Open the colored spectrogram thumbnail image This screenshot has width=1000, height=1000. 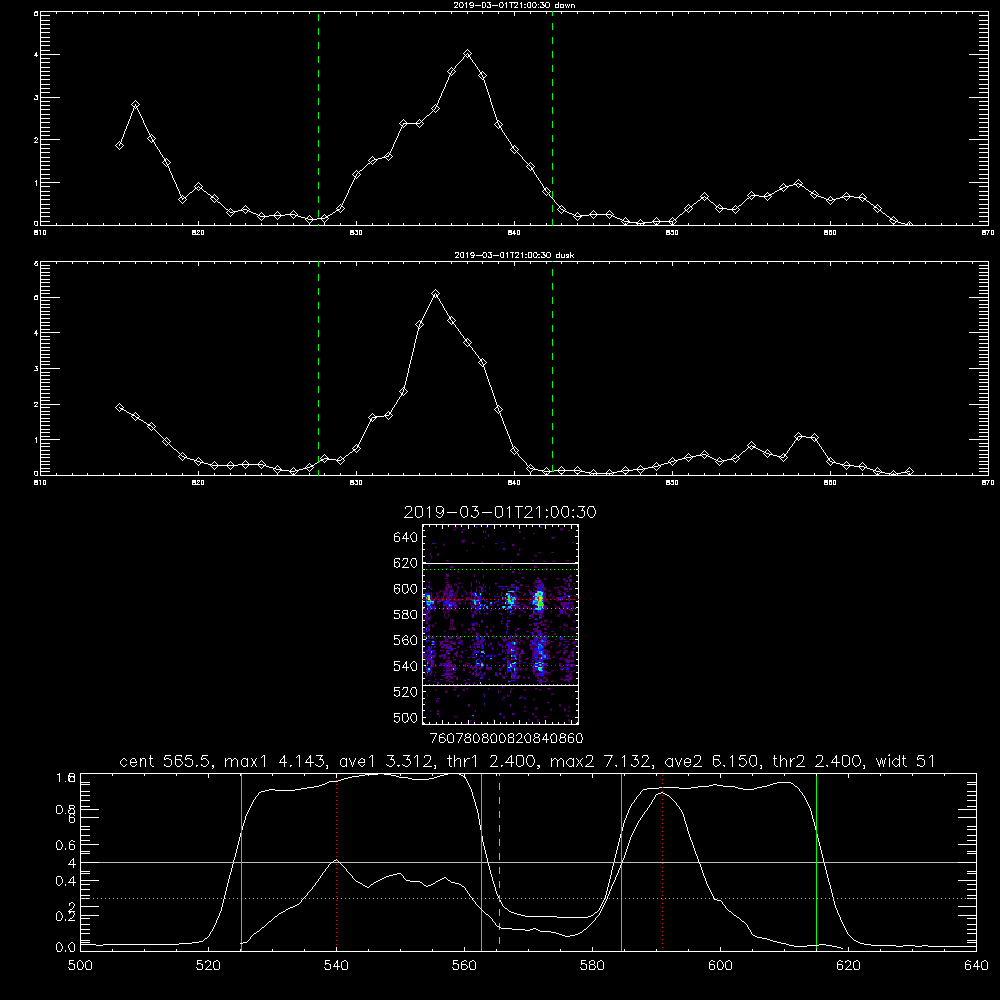click(500, 624)
